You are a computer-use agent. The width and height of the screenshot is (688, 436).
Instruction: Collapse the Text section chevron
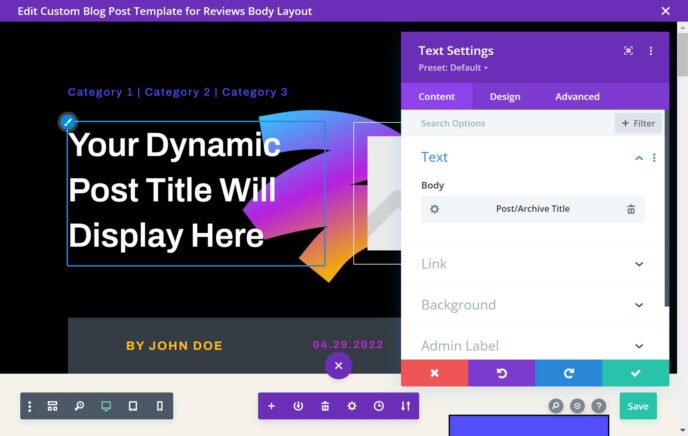[x=639, y=158]
